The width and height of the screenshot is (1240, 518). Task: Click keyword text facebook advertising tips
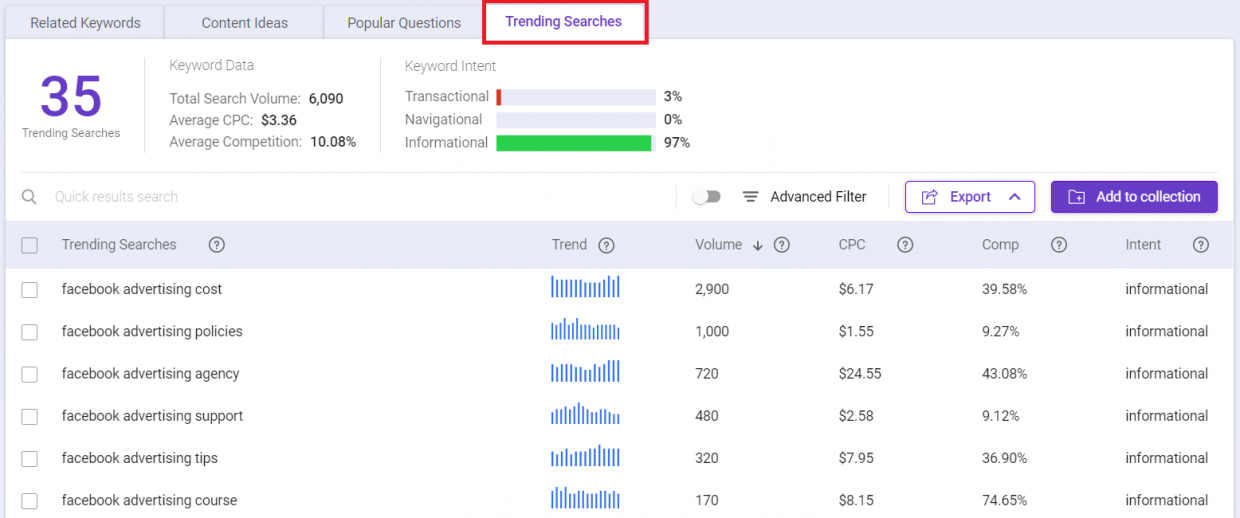(x=140, y=458)
